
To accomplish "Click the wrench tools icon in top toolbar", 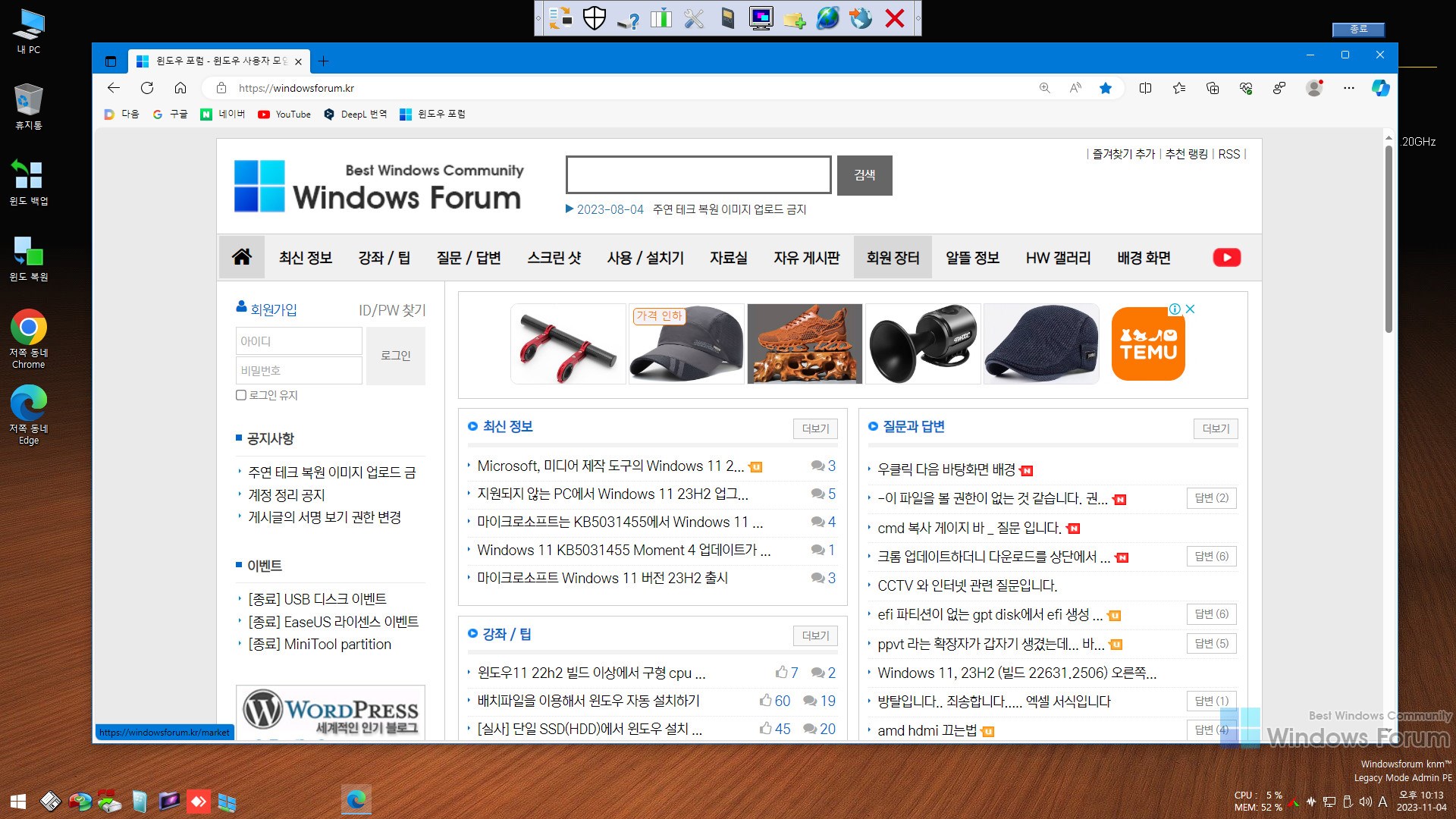I will click(x=694, y=18).
